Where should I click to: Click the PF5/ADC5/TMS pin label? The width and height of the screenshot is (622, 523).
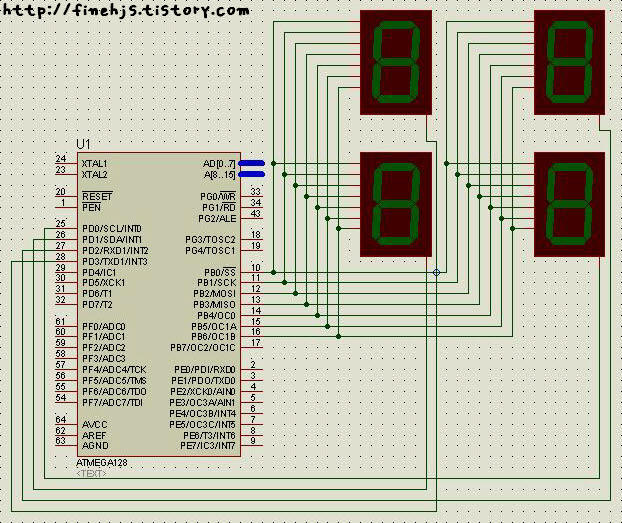(114, 381)
